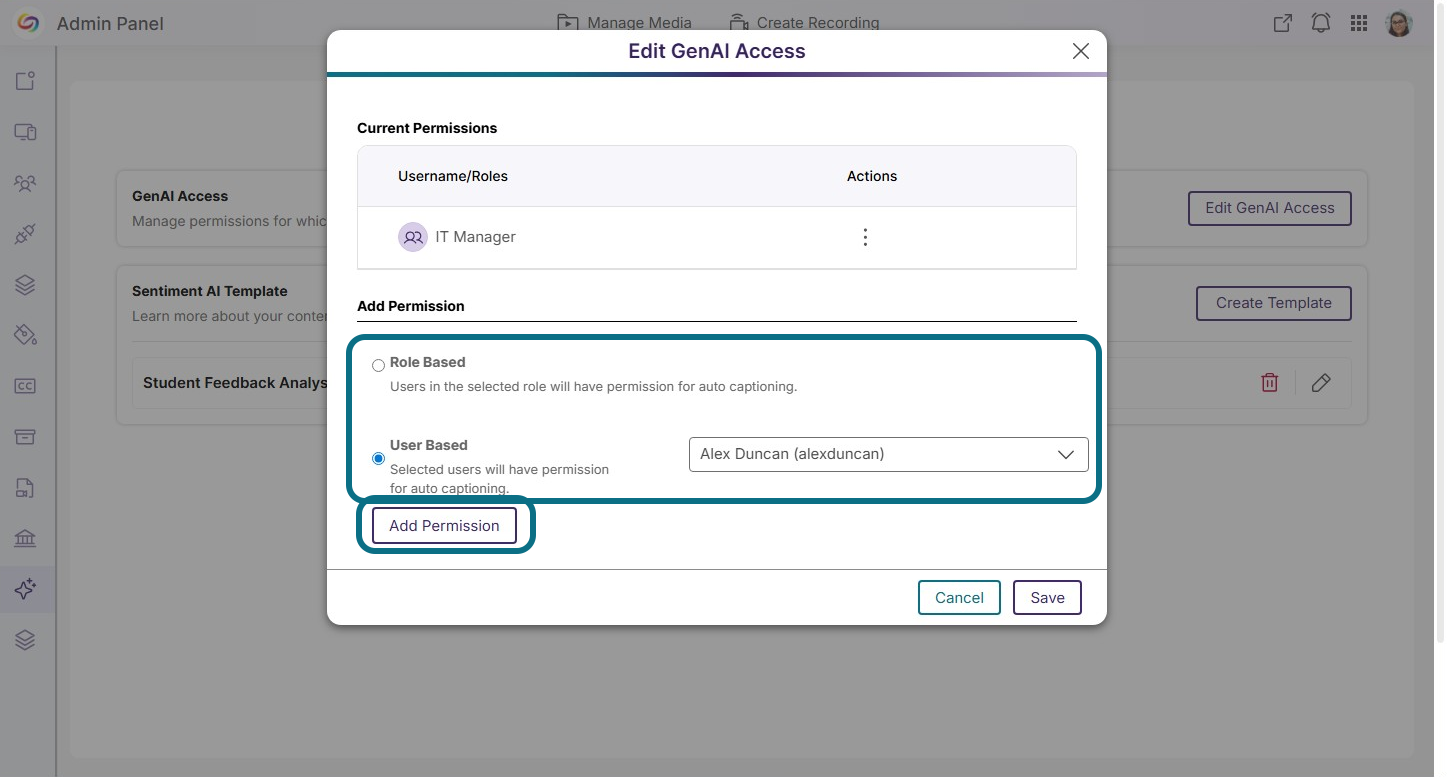The image size is (1447, 777).
Task: Click the Username/Roles column header
Action: [x=453, y=176]
